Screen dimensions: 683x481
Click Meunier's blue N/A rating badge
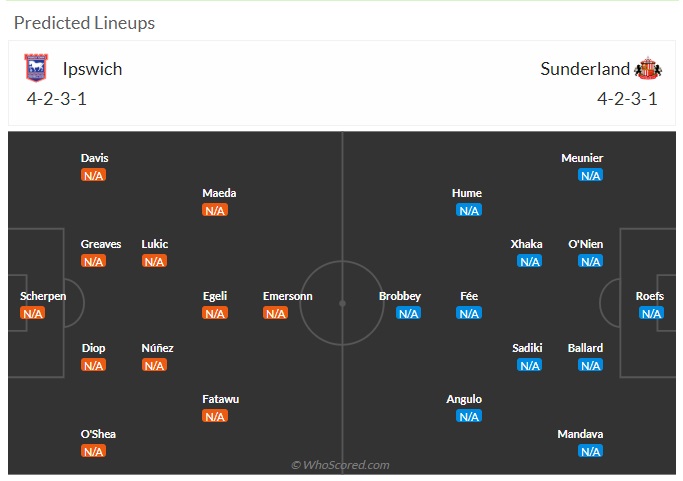coord(590,175)
